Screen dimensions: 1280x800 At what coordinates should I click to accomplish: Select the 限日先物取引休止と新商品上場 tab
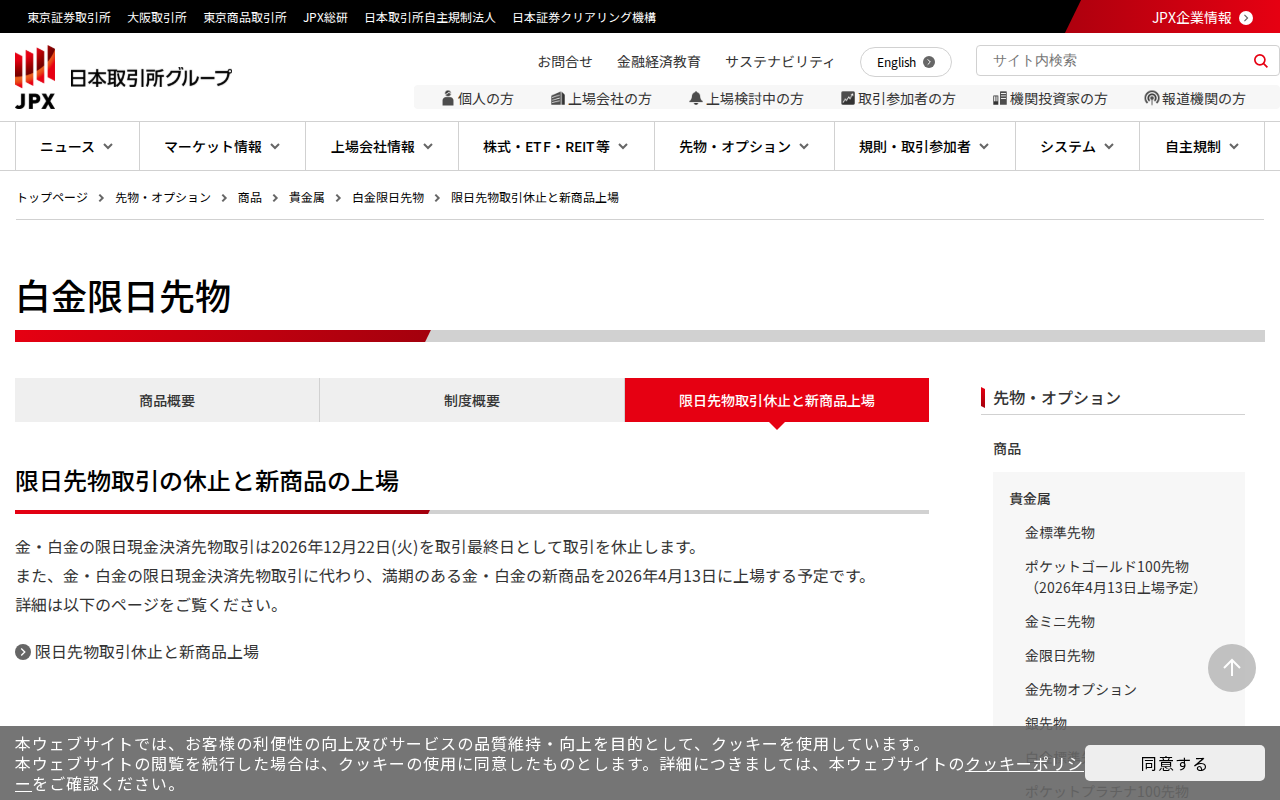click(x=777, y=400)
